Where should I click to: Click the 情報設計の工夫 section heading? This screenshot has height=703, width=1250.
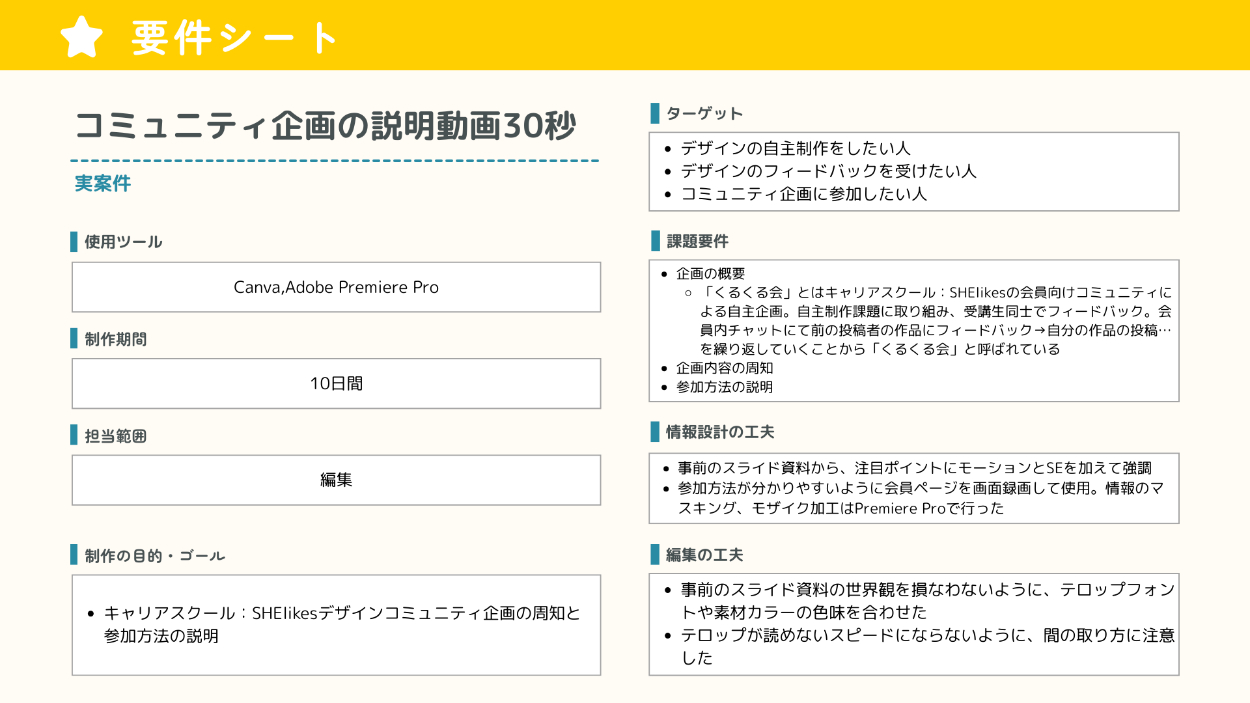[x=720, y=432]
